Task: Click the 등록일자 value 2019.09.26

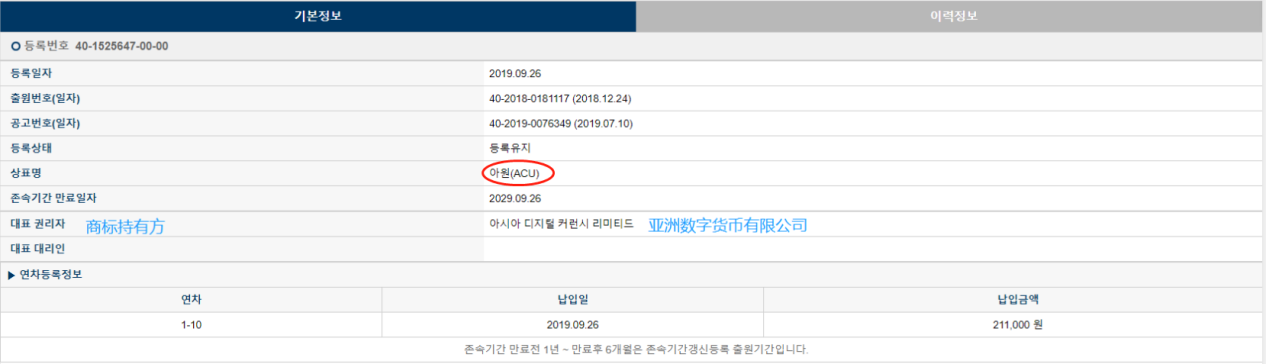Action: point(515,74)
